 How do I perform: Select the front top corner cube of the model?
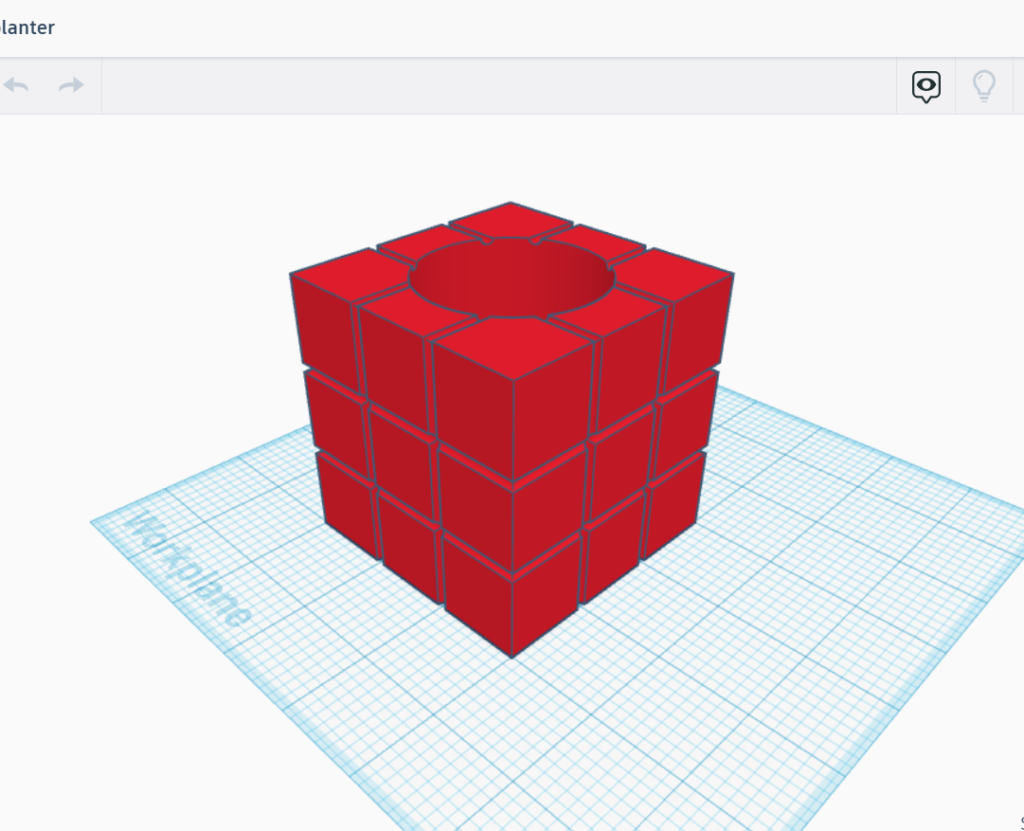pos(512,348)
